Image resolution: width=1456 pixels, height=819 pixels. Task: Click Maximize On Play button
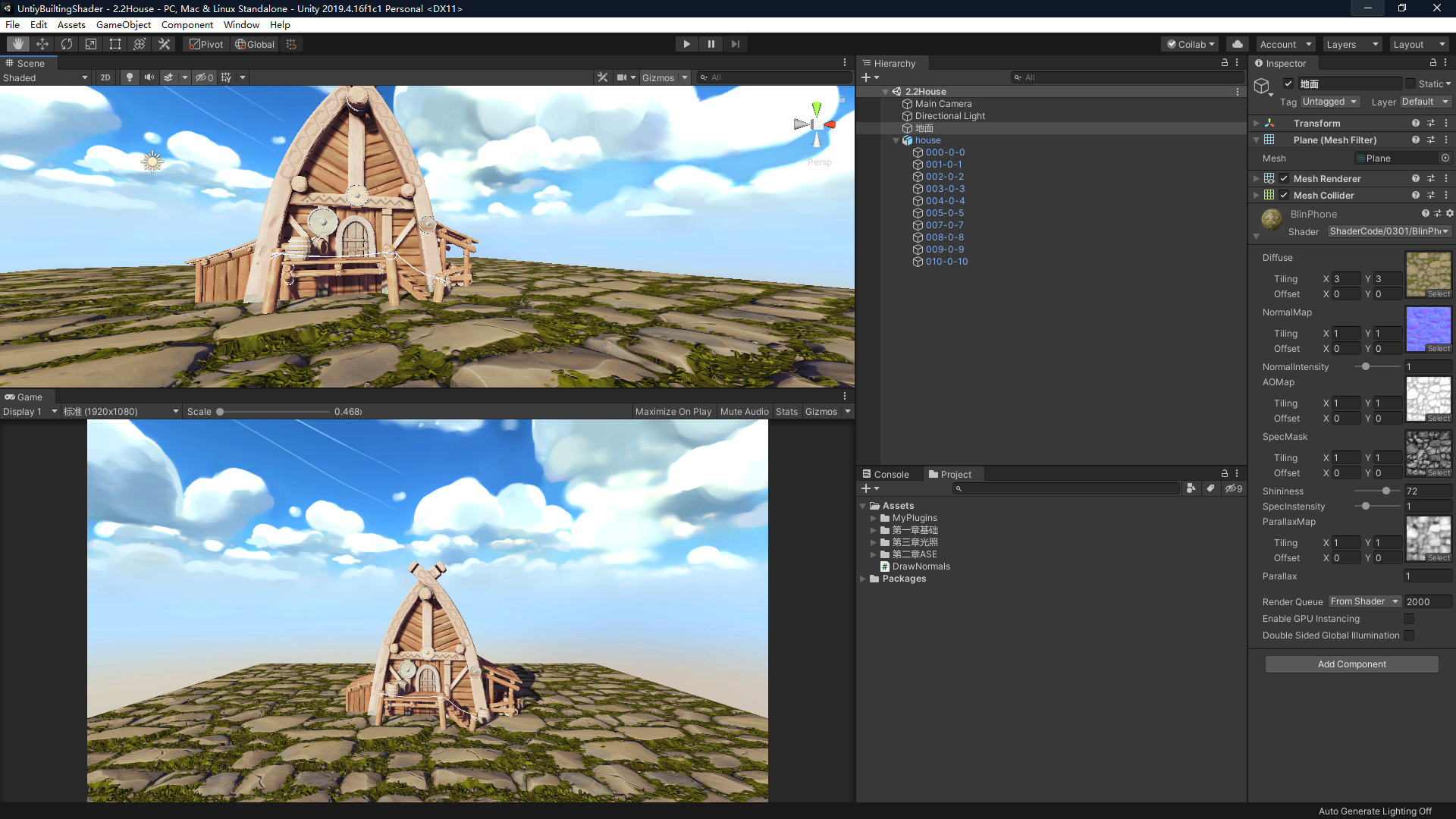click(x=673, y=411)
